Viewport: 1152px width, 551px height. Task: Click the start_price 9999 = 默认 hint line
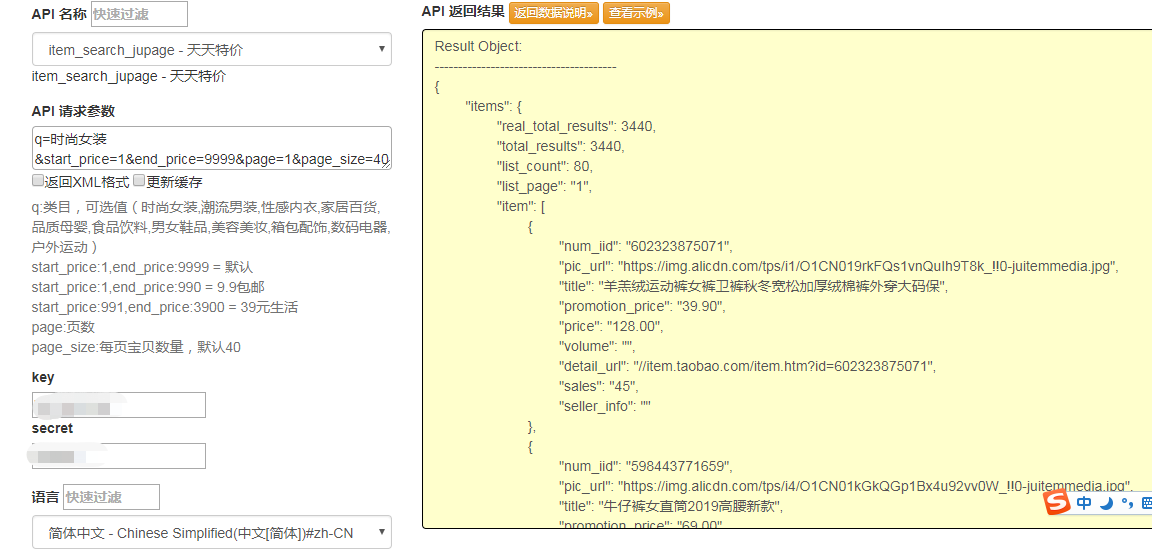tap(143, 267)
